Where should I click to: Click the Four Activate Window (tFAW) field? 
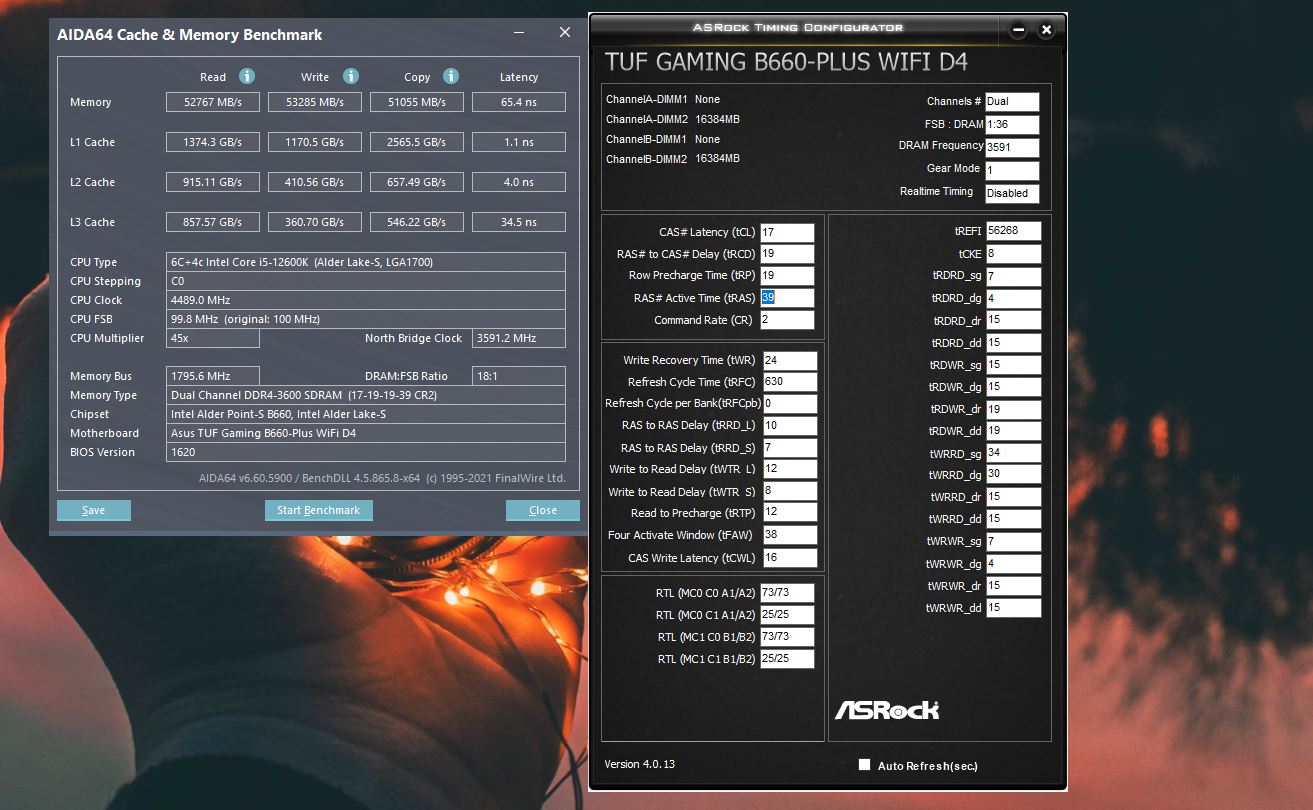click(x=790, y=535)
